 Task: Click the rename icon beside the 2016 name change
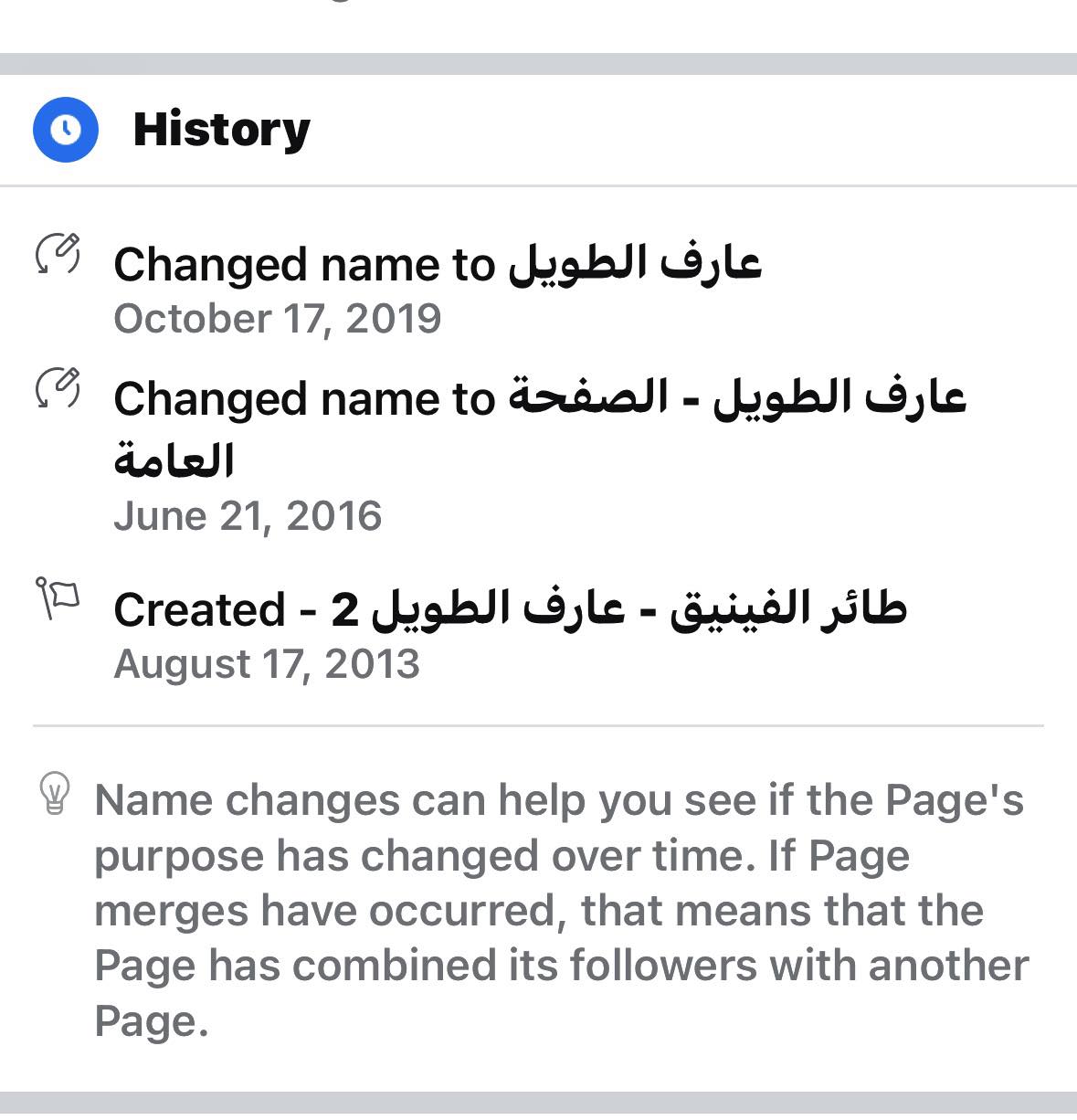58,388
